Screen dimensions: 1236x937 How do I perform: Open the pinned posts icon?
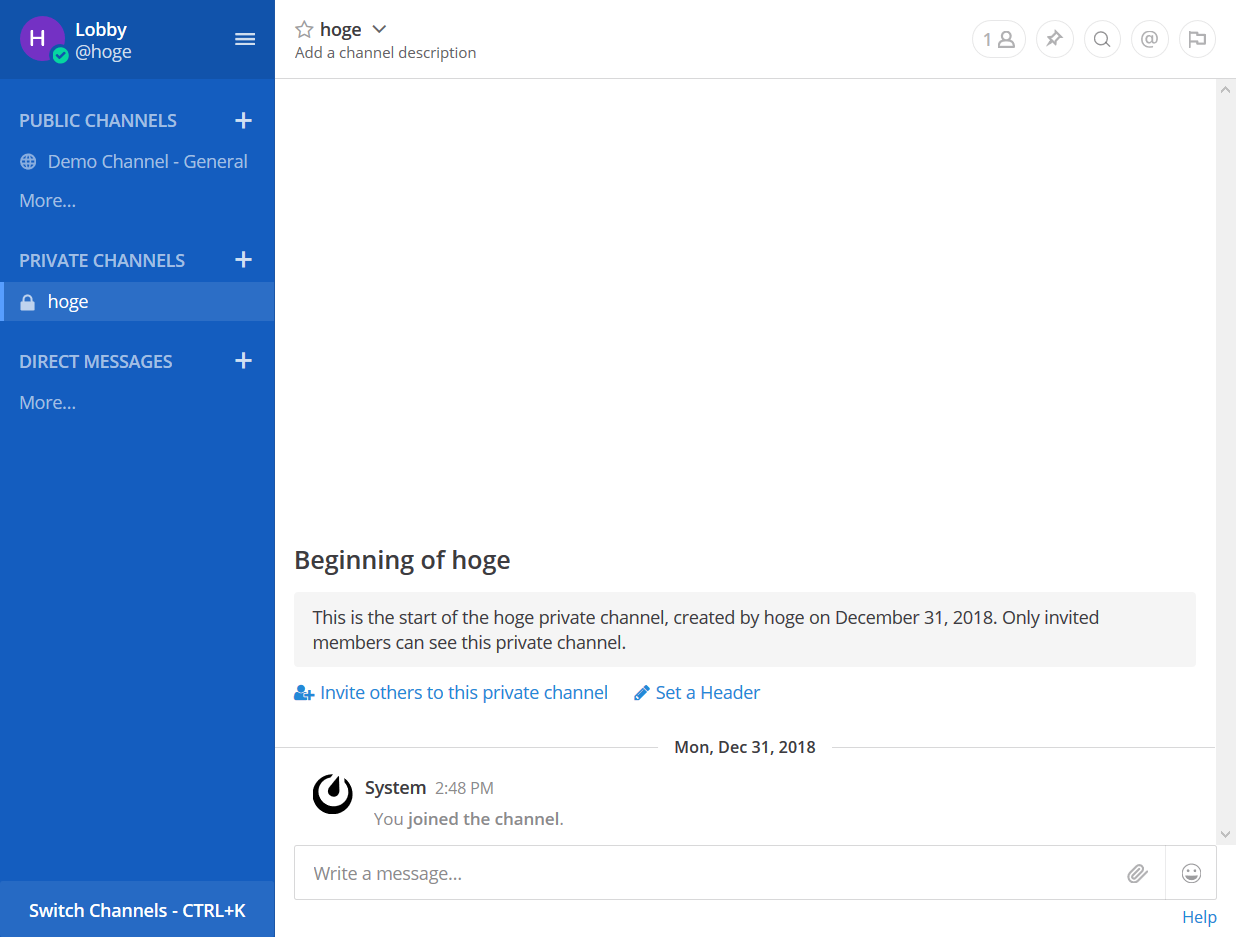point(1054,39)
